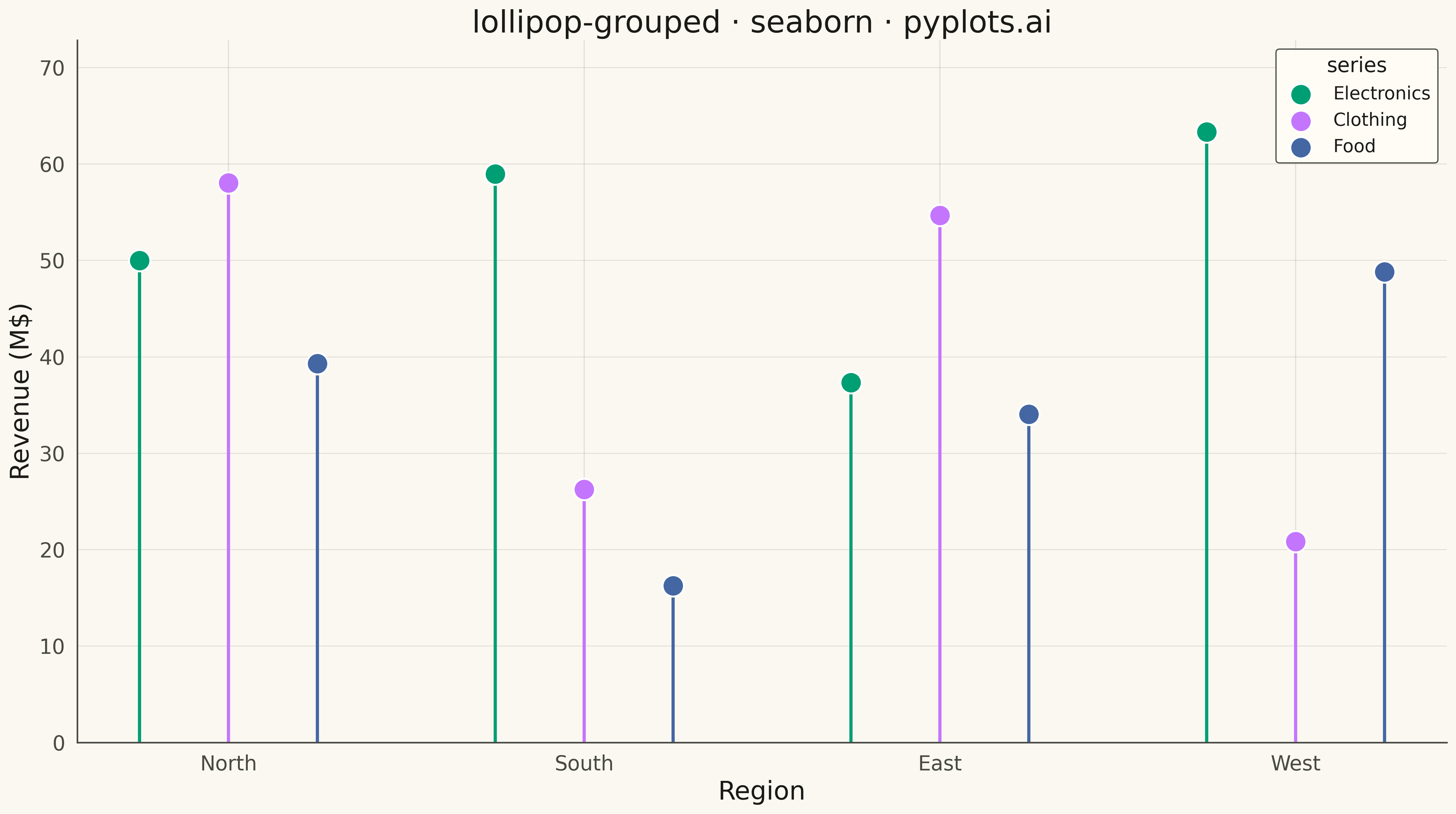Click the chart title text
This screenshot has width=1456, height=814.
pos(762,23)
